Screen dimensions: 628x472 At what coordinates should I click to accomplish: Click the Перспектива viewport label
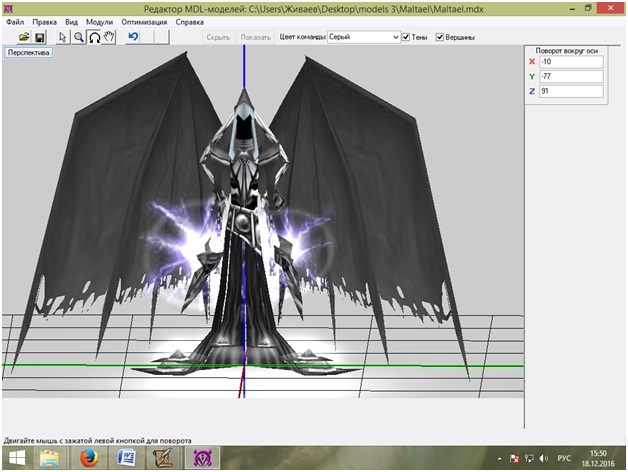28,53
